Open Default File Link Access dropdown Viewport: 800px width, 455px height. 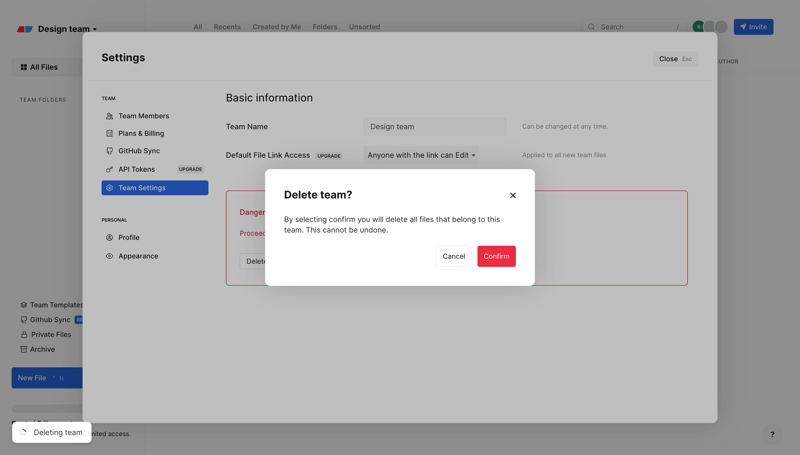point(421,155)
